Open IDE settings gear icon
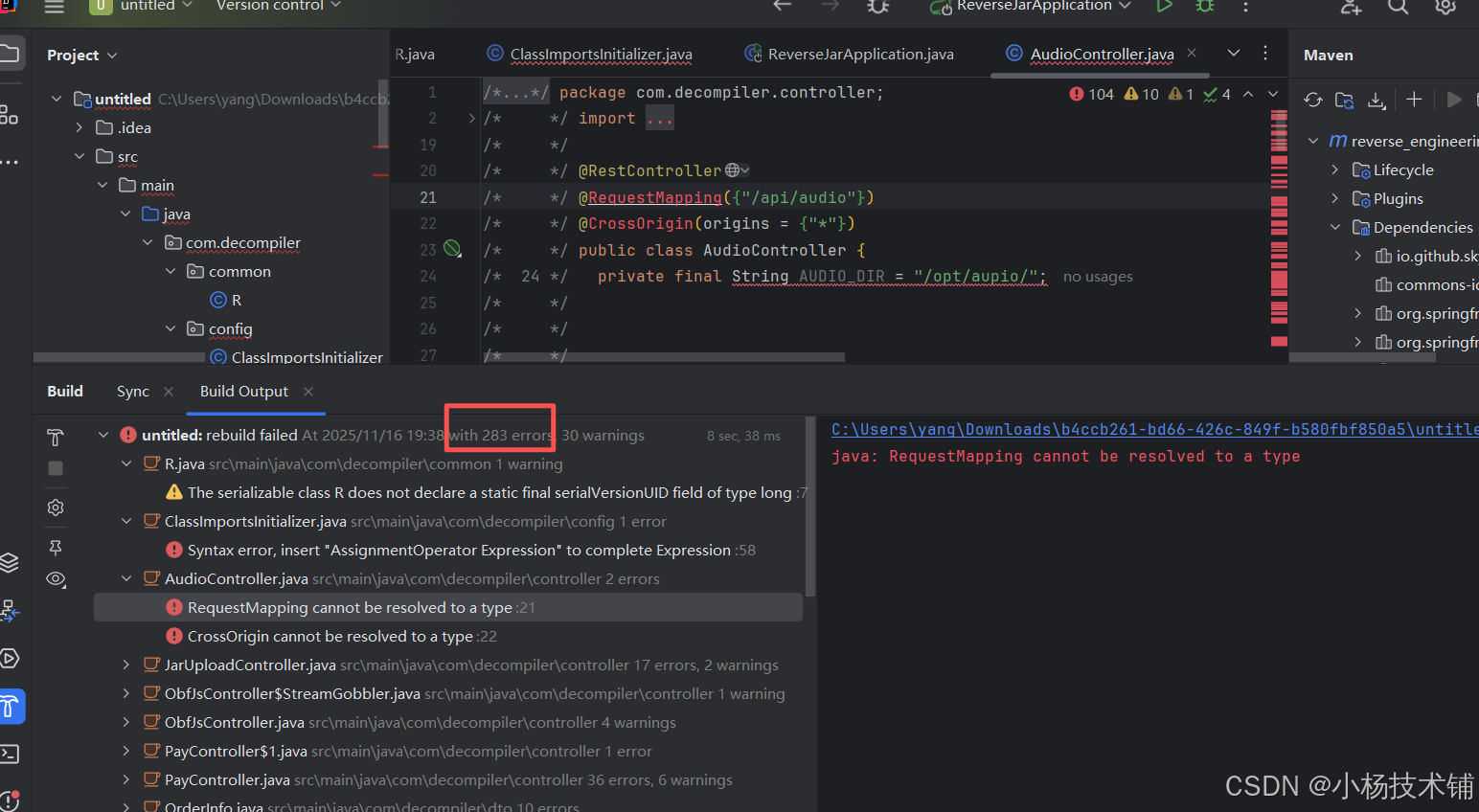This screenshot has height=812, width=1479. 1445,6
